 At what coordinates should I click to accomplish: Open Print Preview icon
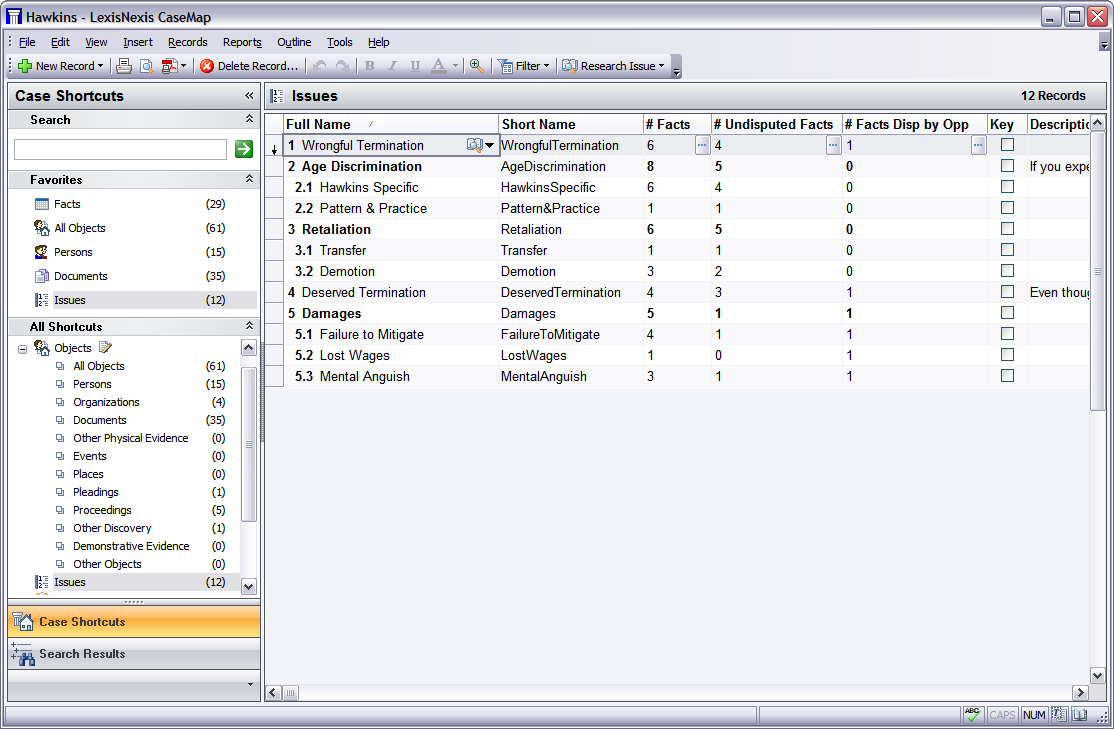pos(147,66)
